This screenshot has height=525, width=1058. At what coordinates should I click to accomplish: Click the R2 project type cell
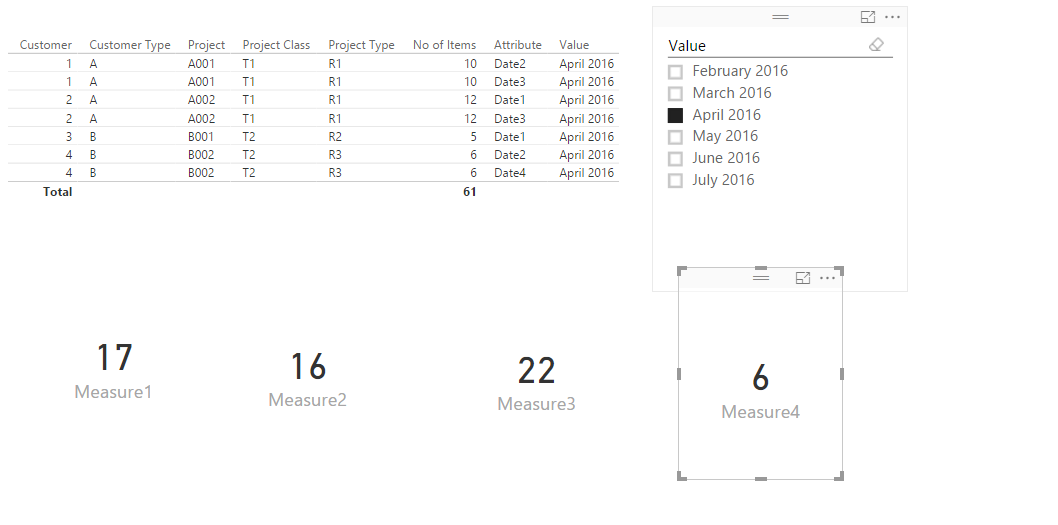pos(335,136)
